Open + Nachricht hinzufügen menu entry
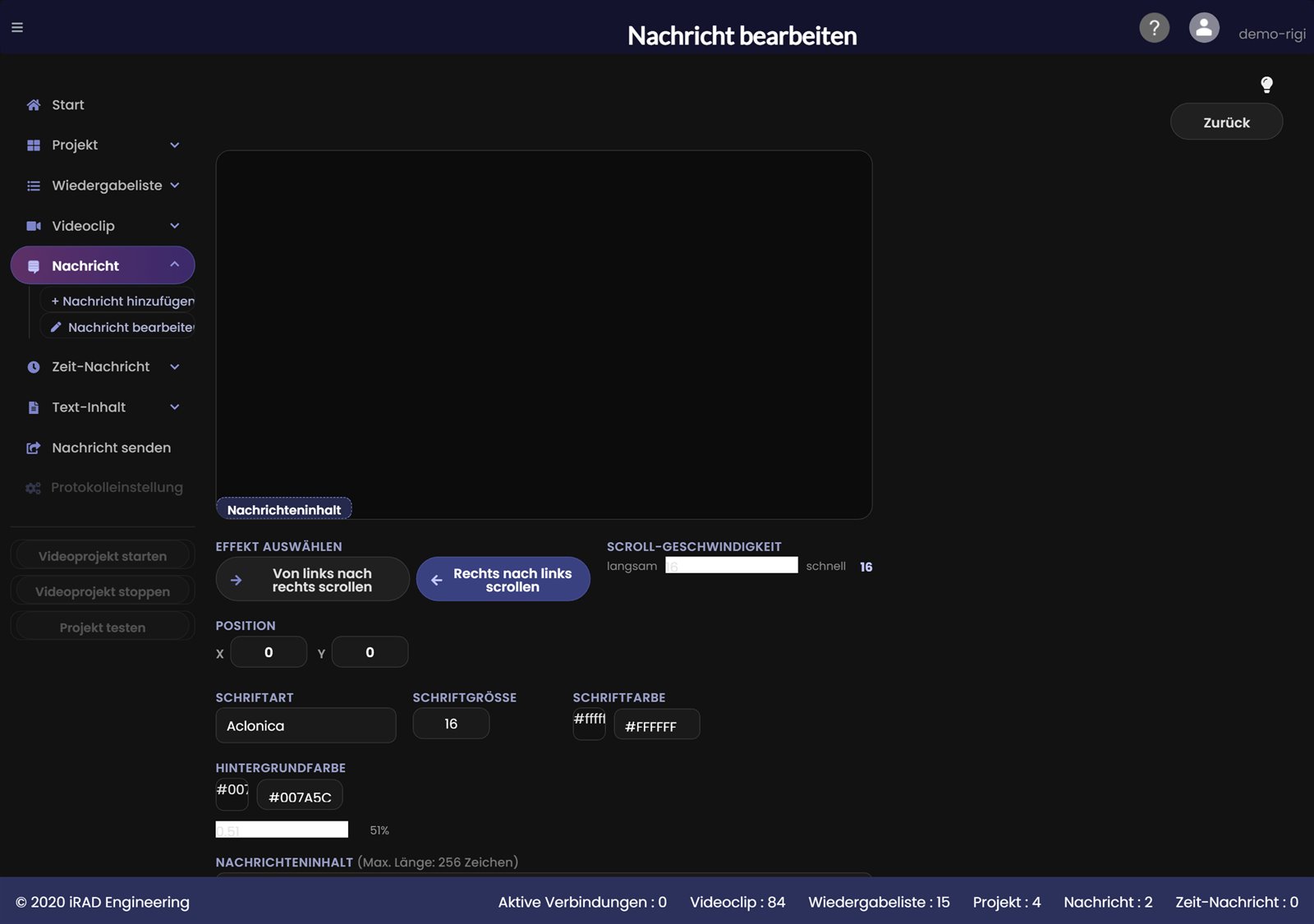 [x=118, y=301]
